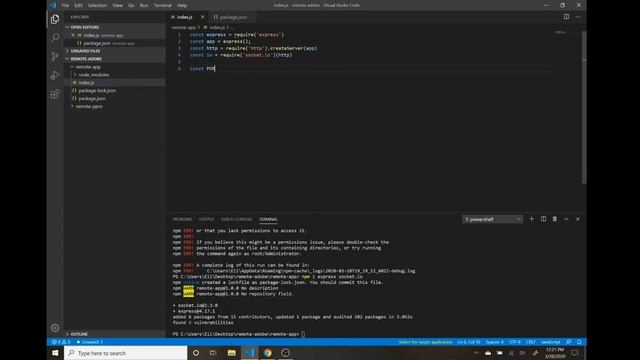Open index.js in the remote-app tree
640x360 pixels.
pos(87,83)
